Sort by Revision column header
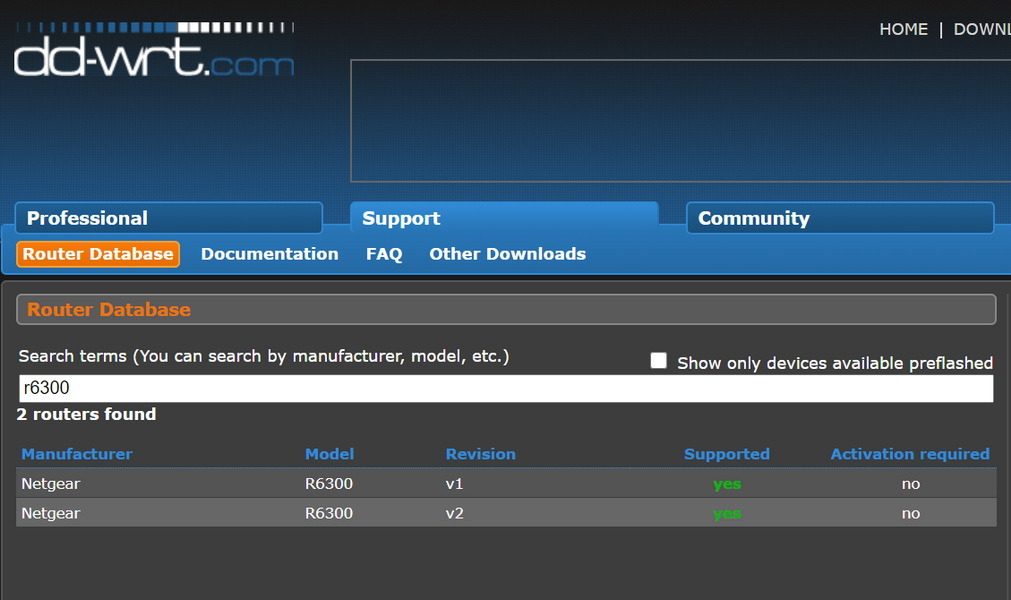Image resolution: width=1011 pixels, height=600 pixels. 480,454
